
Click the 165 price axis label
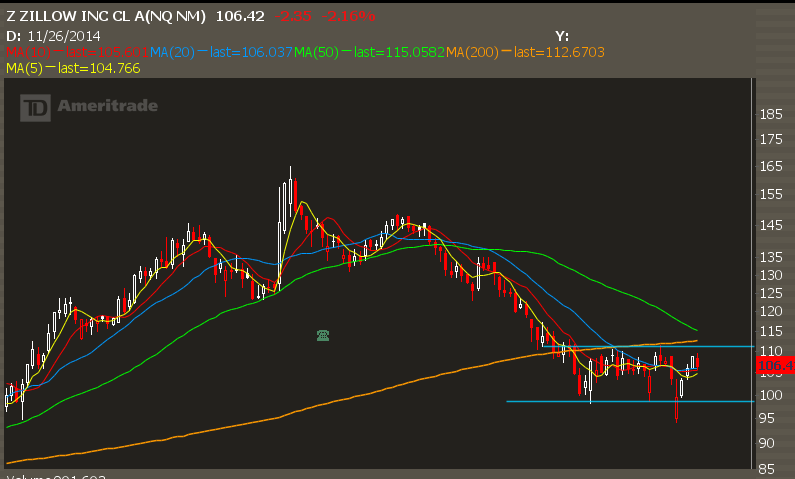(x=770, y=166)
